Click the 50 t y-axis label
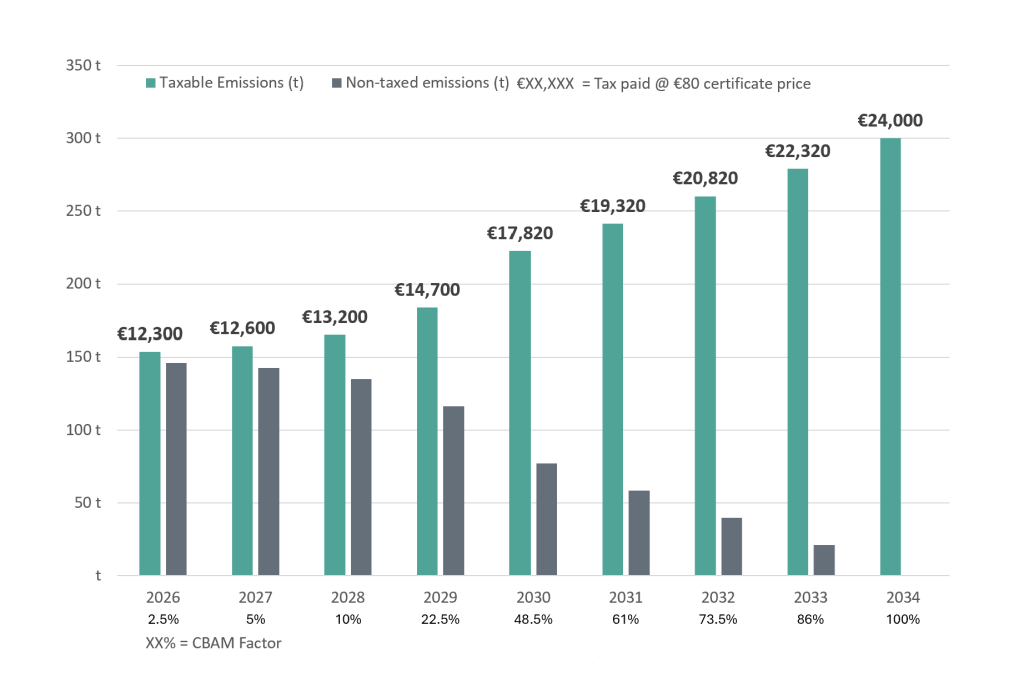1024x676 pixels. [88, 503]
